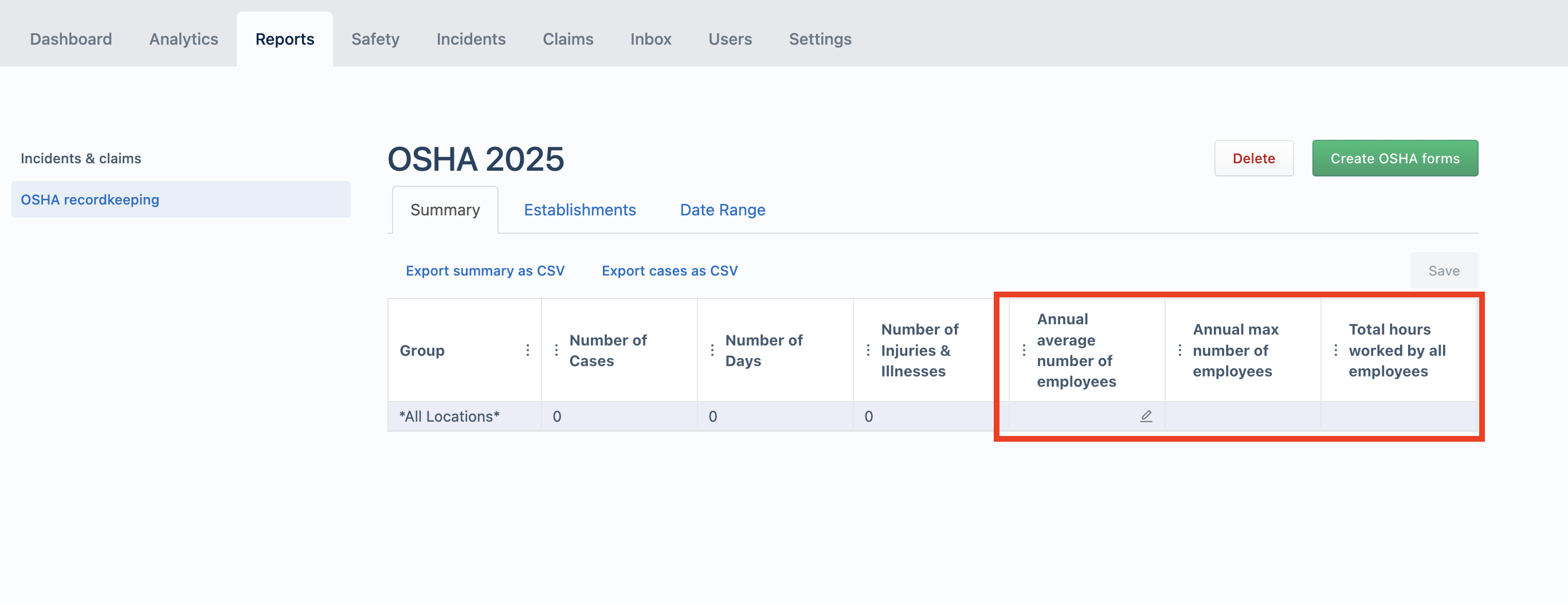Select OSHA recordkeeping in sidebar

click(x=181, y=199)
